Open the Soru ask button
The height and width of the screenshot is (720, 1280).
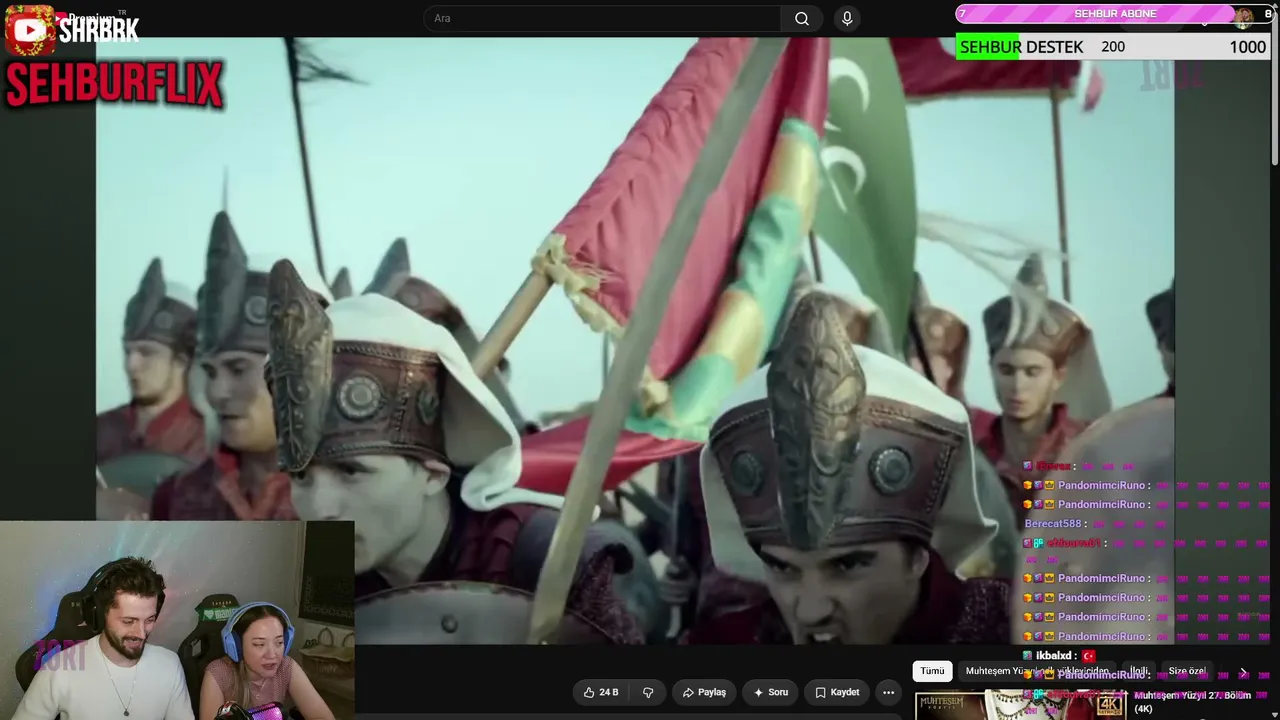click(x=770, y=692)
